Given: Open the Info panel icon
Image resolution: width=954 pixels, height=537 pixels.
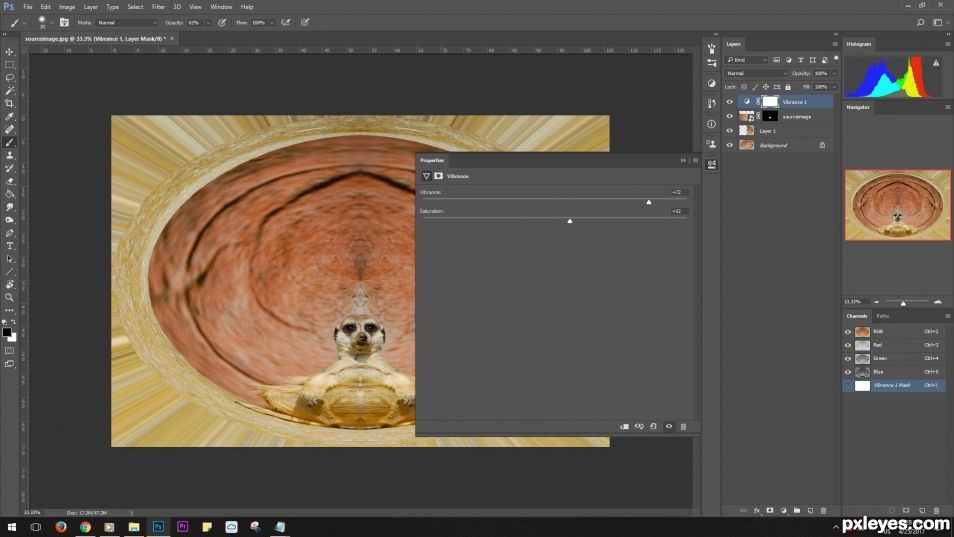Looking at the screenshot, I should [711, 124].
